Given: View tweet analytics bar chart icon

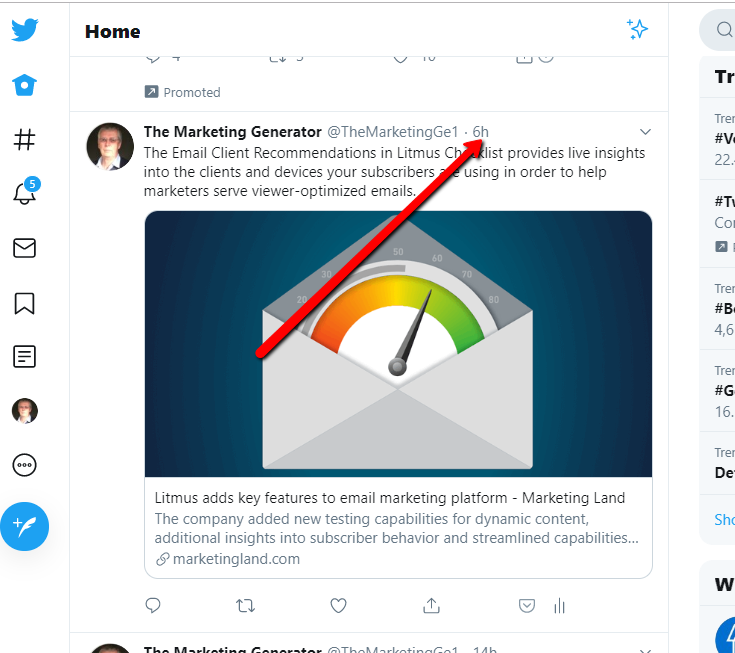Looking at the screenshot, I should [x=559, y=606].
